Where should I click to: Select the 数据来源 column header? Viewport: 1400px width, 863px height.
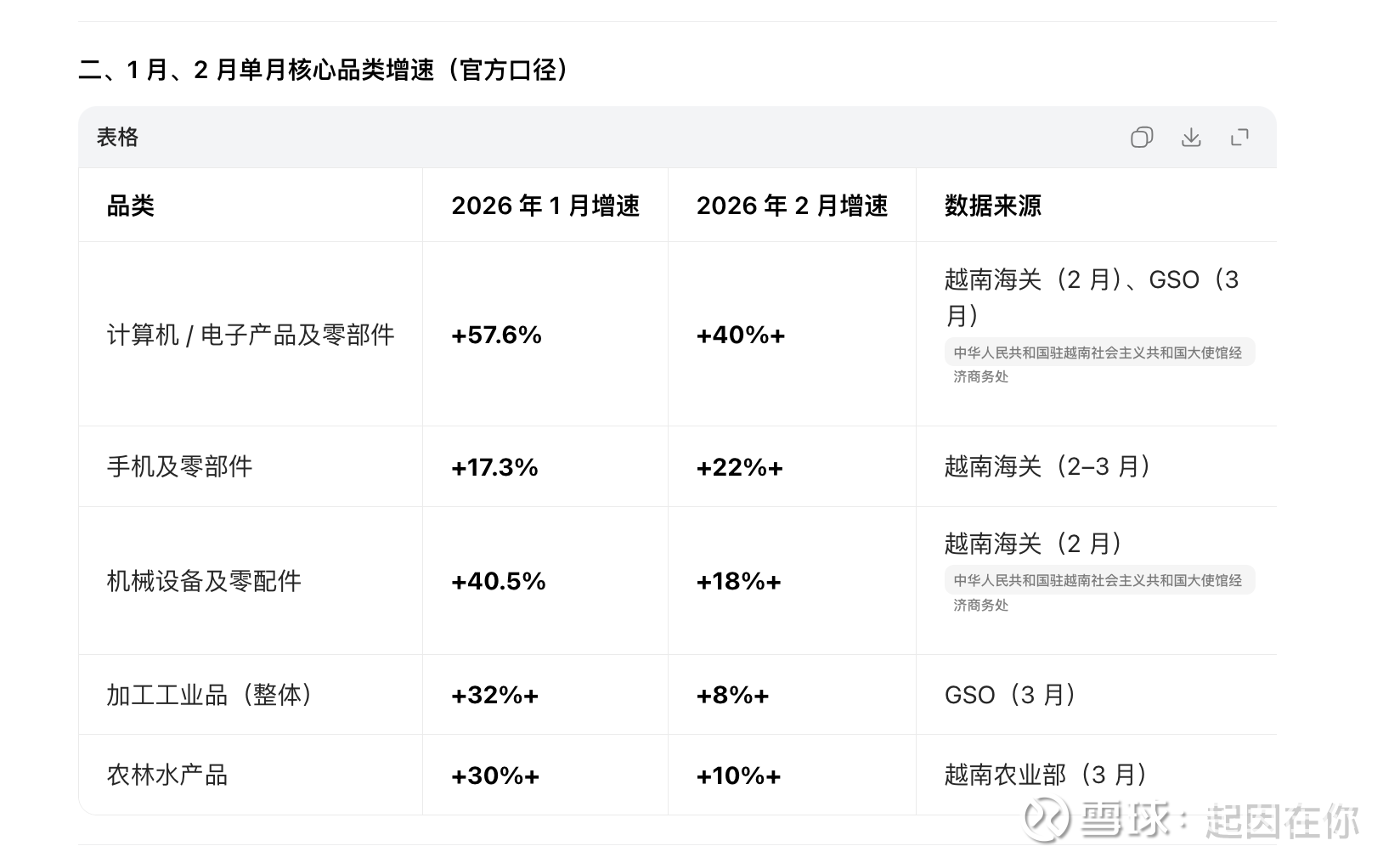[992, 206]
